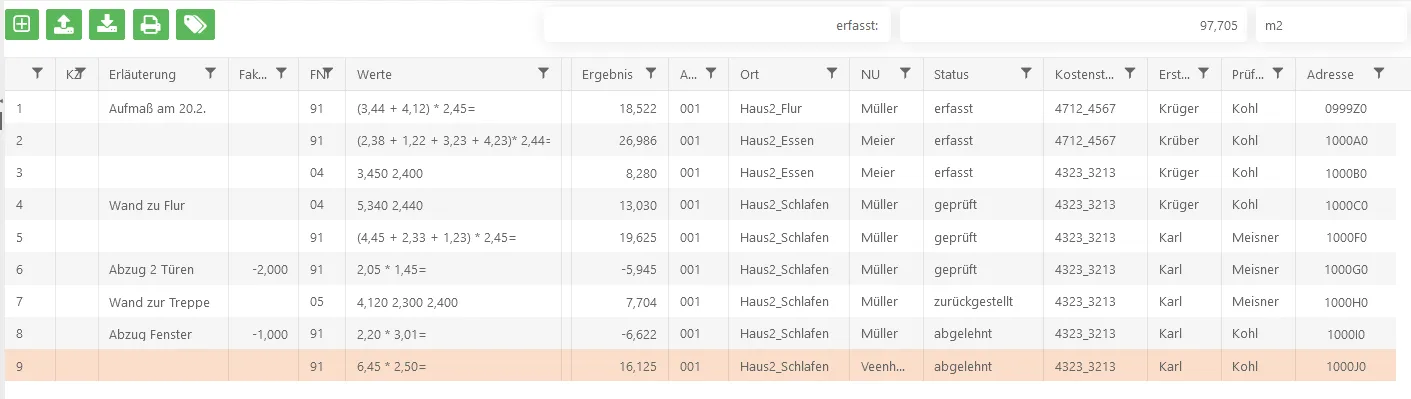This screenshot has height=399, width=1411.
Task: Open filter on Status column
Action: [1026, 73]
